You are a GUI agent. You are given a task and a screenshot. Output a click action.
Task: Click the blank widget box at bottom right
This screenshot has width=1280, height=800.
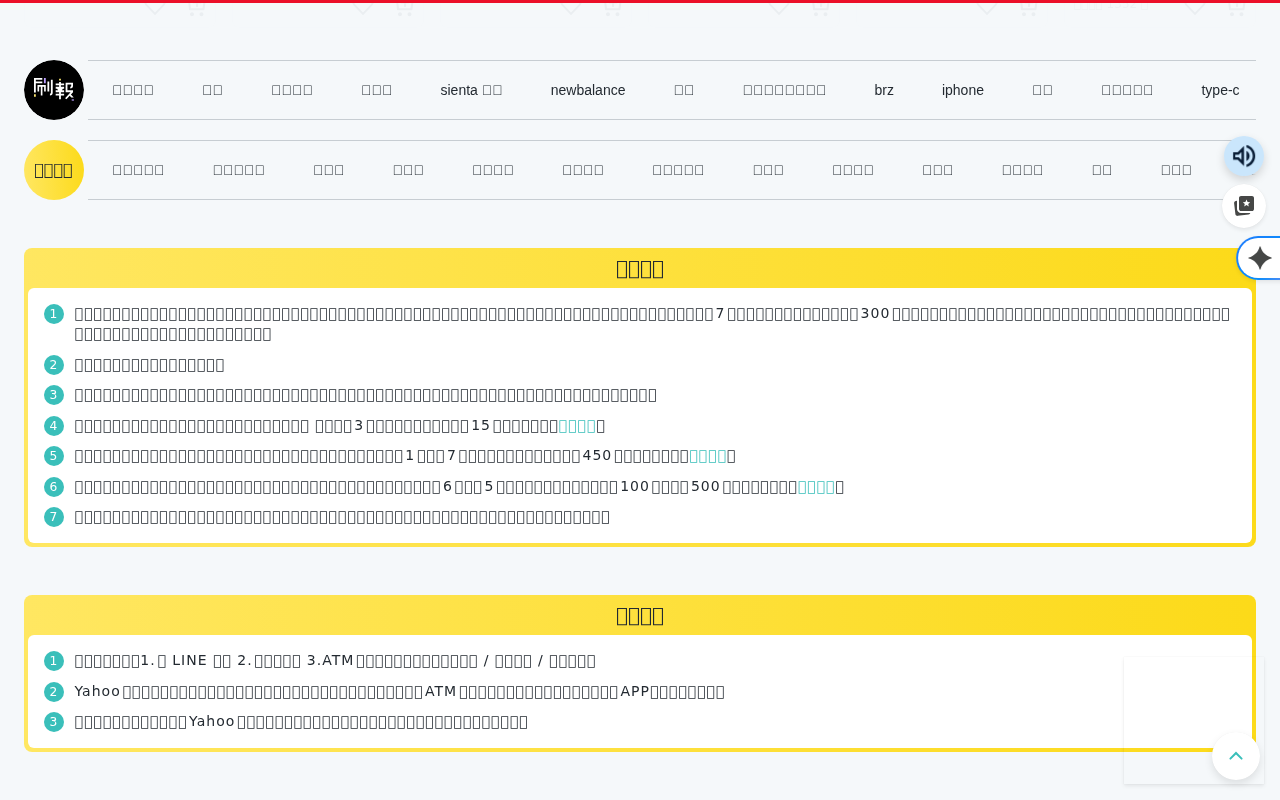[x=1194, y=720]
